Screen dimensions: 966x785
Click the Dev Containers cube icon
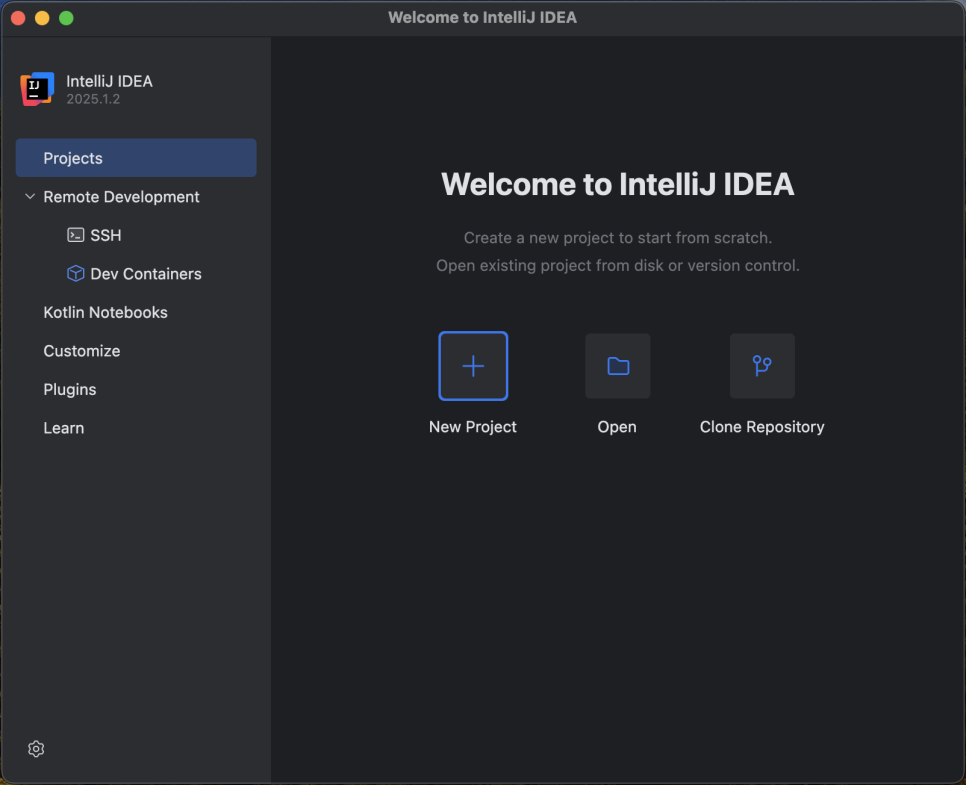75,274
